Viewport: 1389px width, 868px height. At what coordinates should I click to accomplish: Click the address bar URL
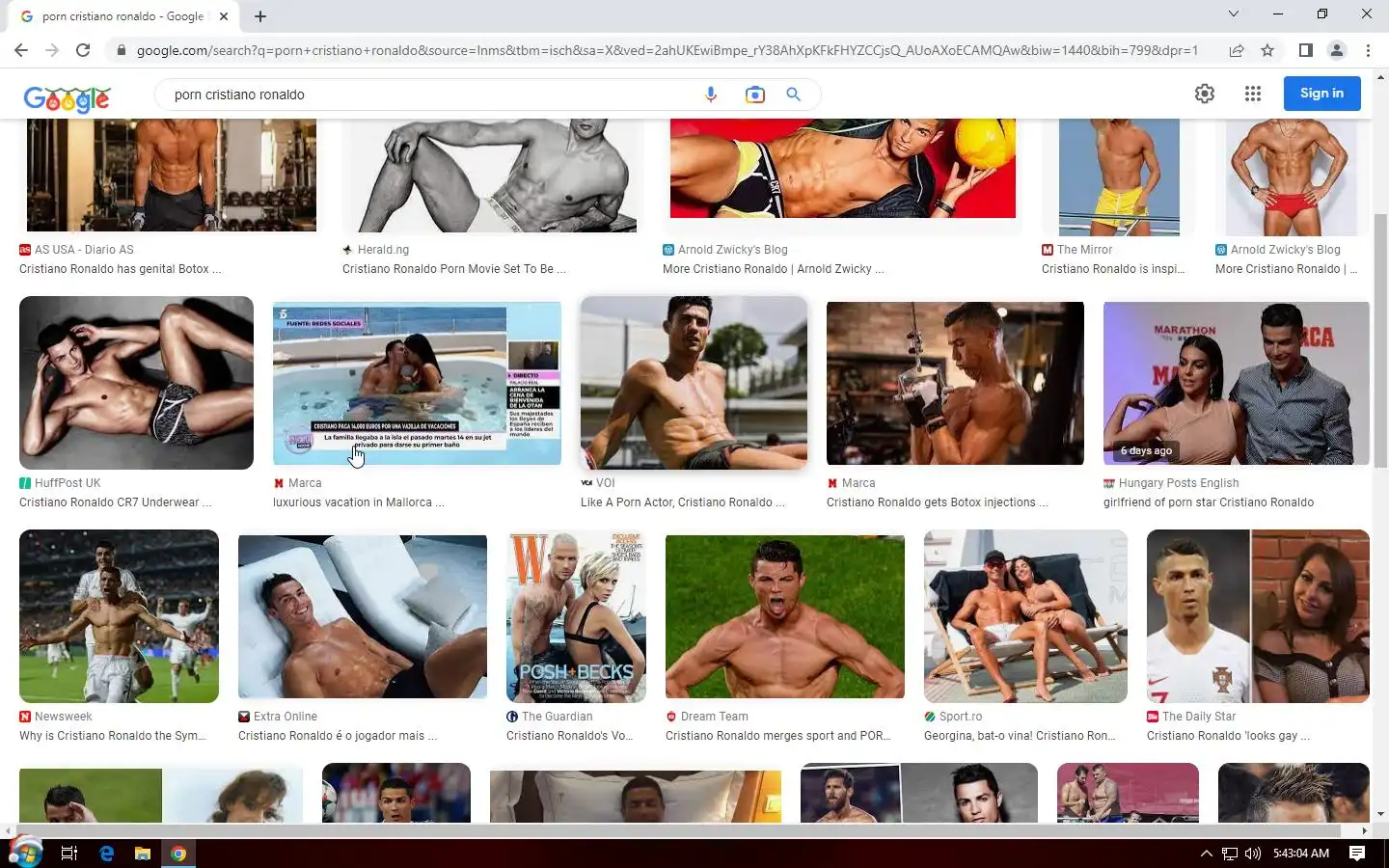[667, 50]
